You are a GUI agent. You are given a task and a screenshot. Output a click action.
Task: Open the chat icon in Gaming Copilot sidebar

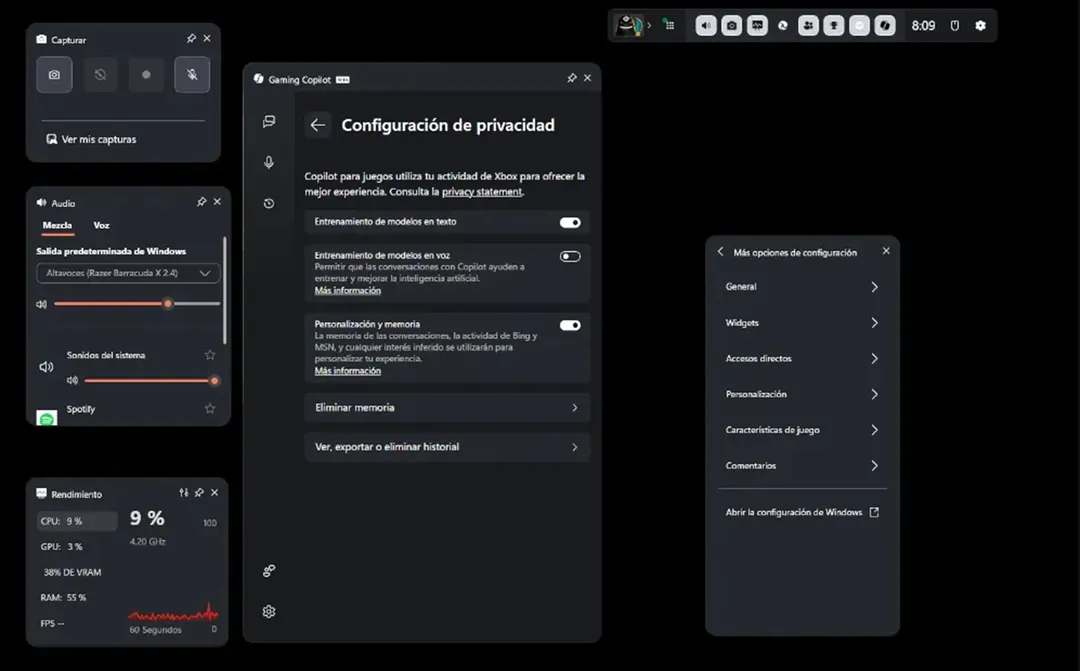pyautogui.click(x=269, y=122)
